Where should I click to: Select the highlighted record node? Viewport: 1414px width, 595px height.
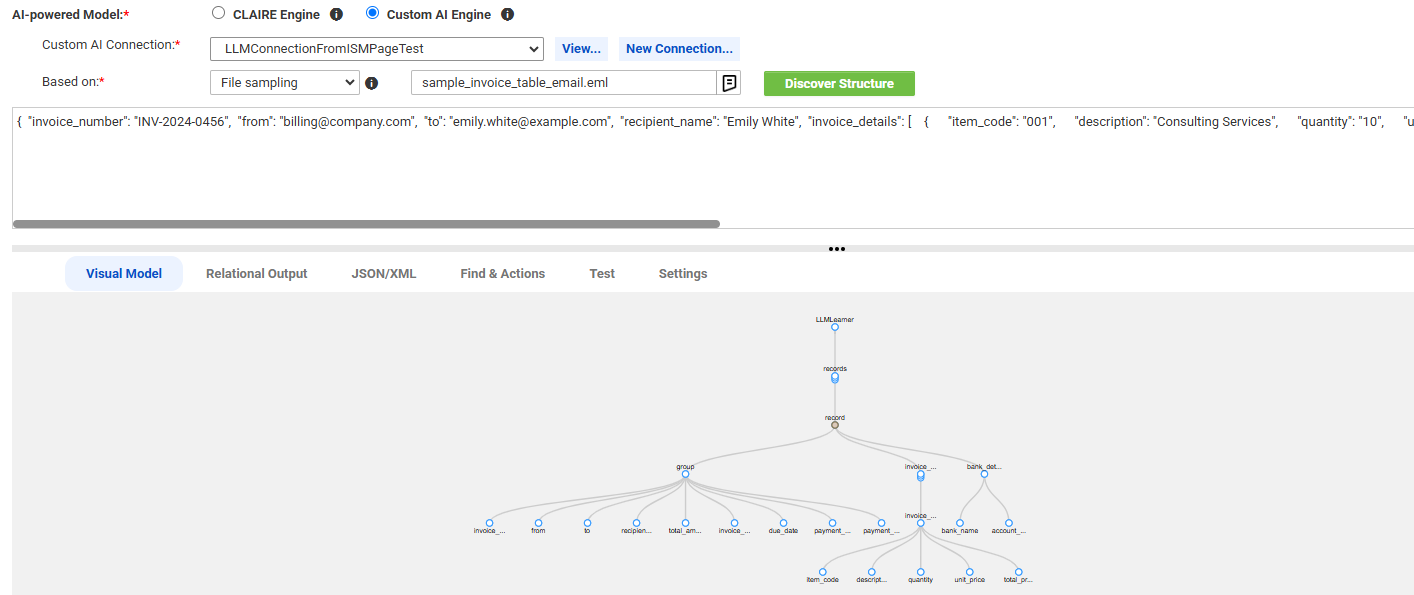(835, 425)
